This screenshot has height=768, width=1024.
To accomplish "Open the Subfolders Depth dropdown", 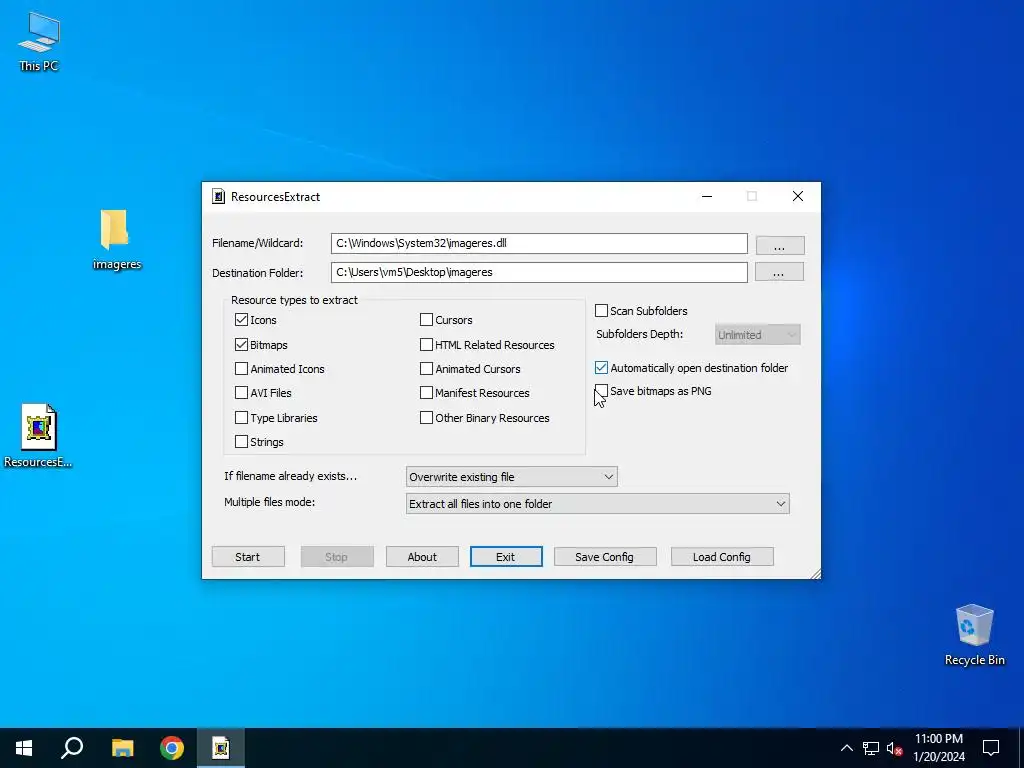I will [758, 335].
